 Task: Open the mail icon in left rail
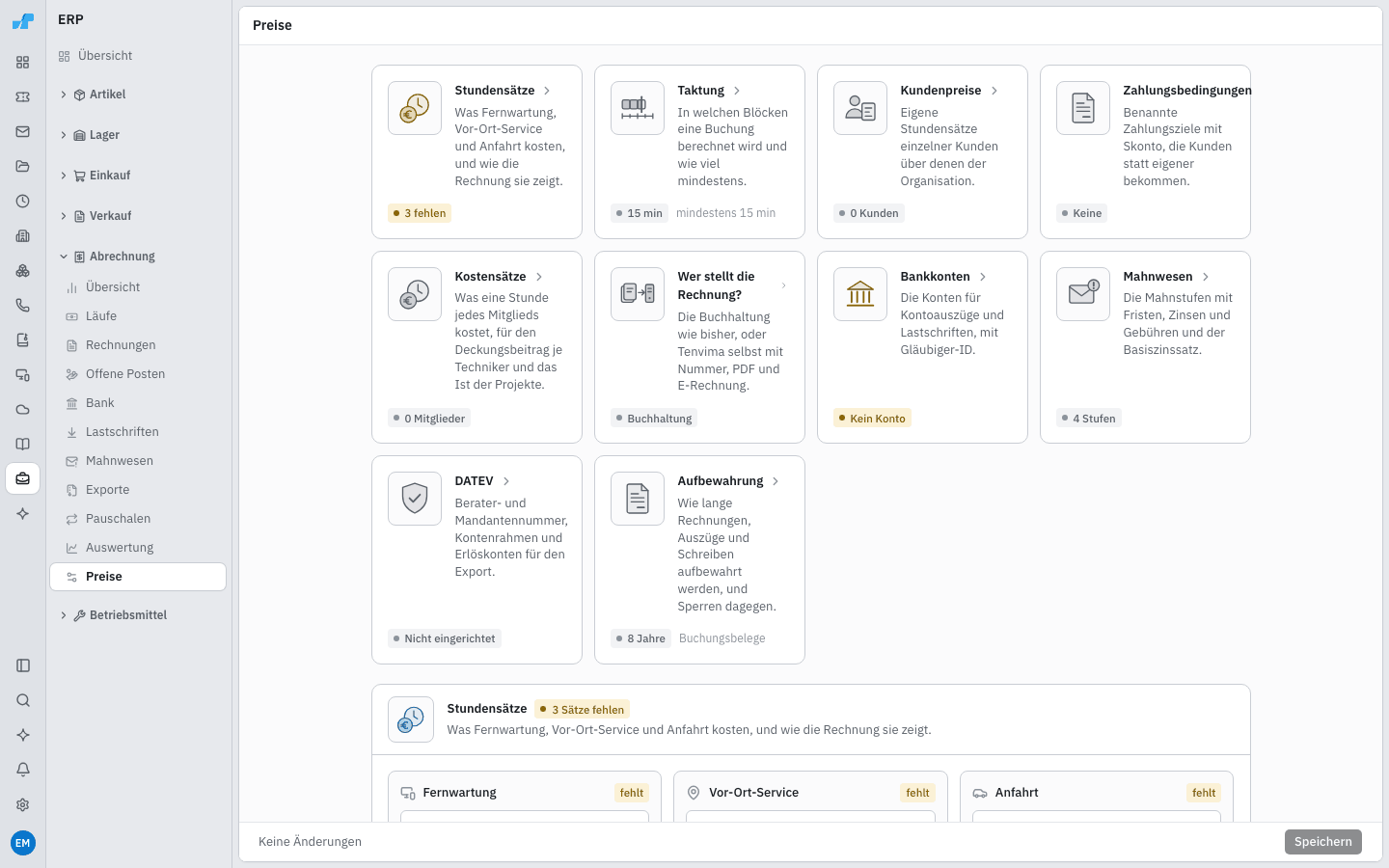point(23,131)
